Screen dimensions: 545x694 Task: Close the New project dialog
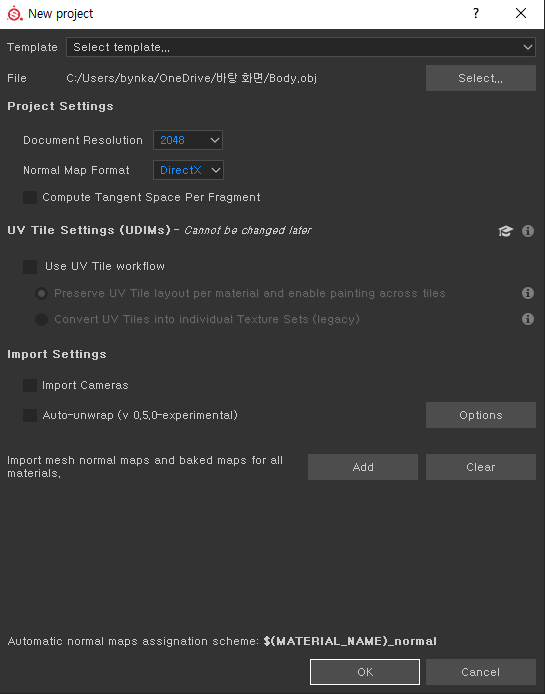(521, 13)
